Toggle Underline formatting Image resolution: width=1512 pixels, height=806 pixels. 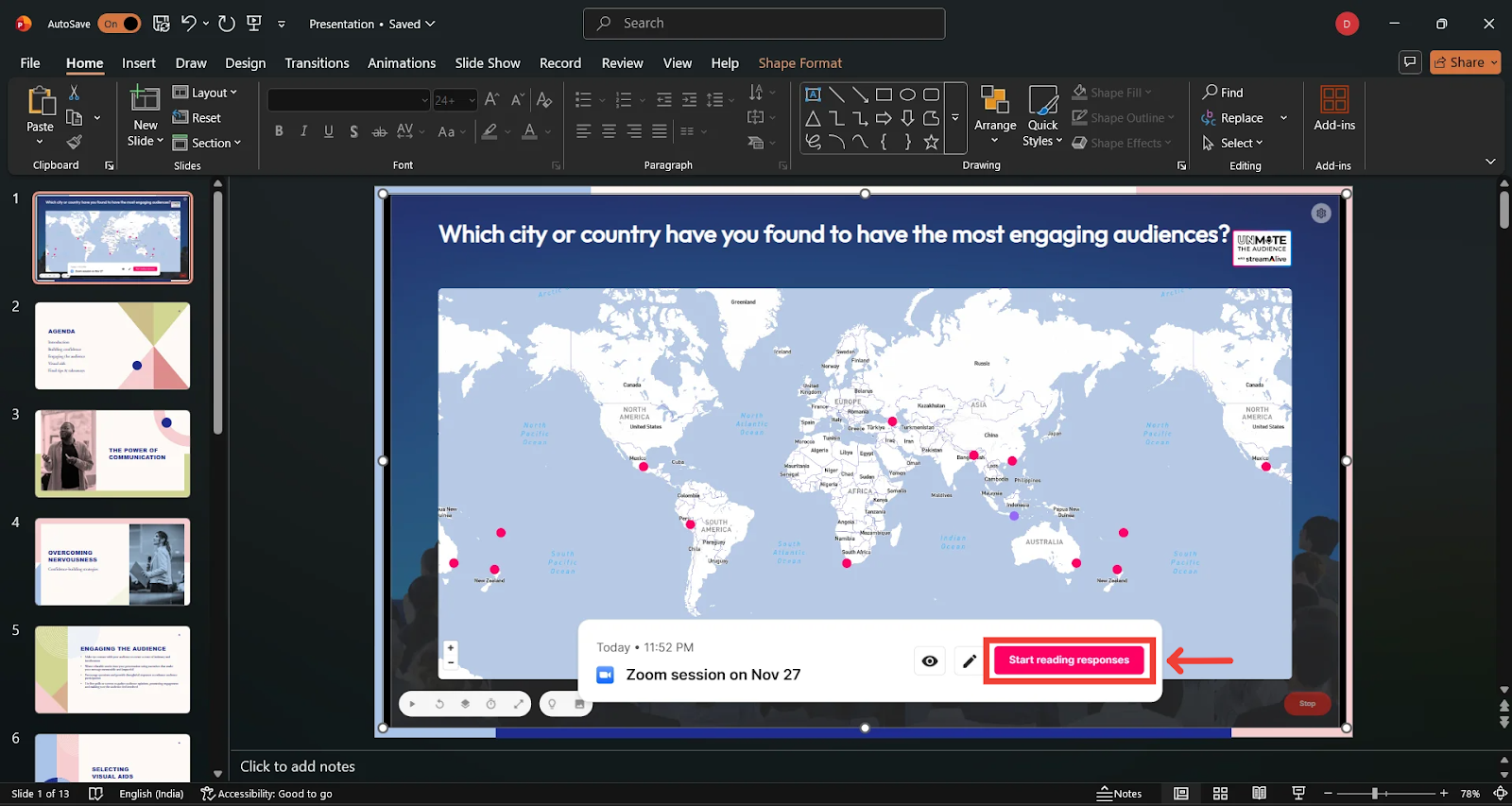pos(329,131)
